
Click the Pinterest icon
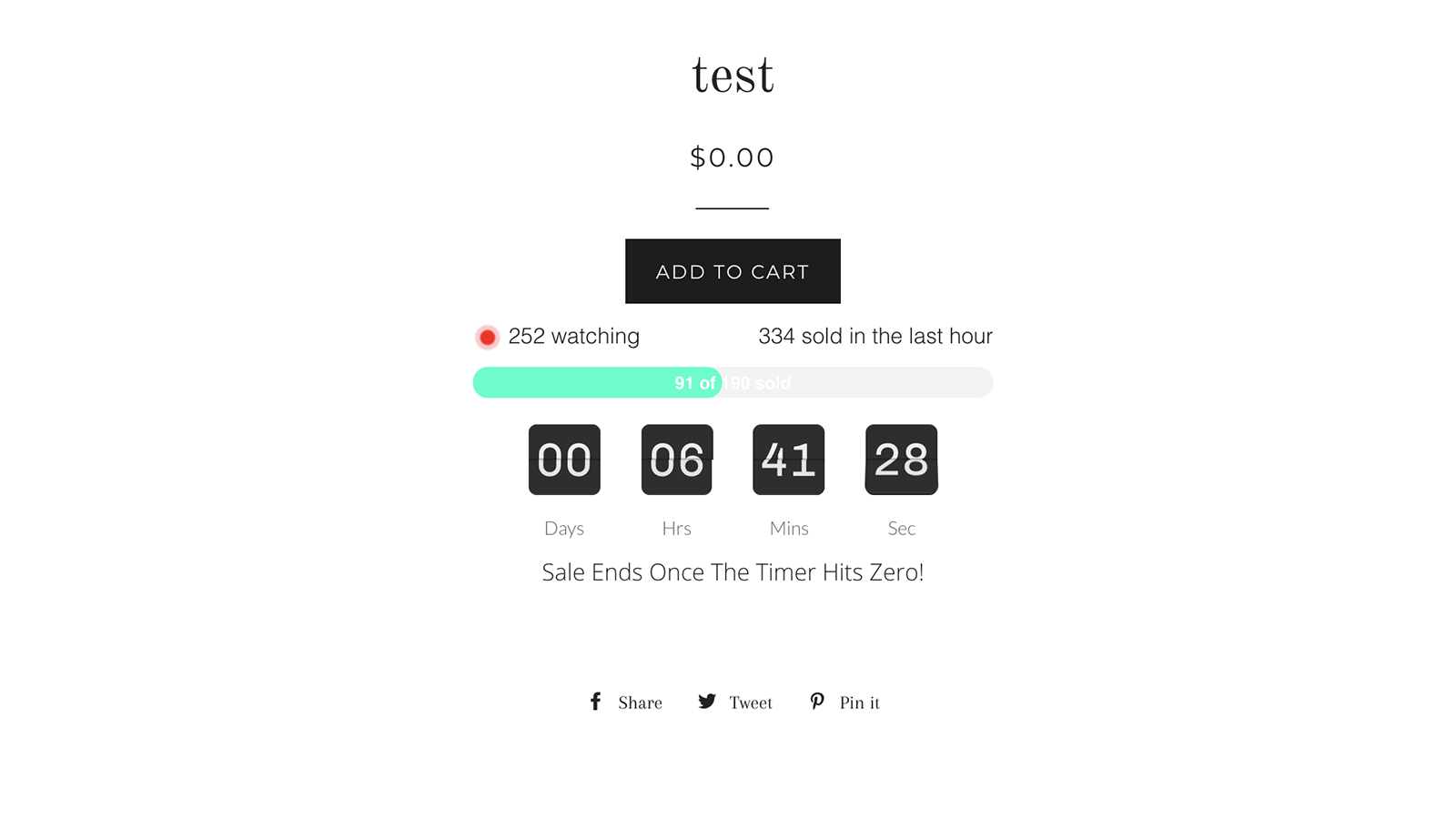coord(817,702)
